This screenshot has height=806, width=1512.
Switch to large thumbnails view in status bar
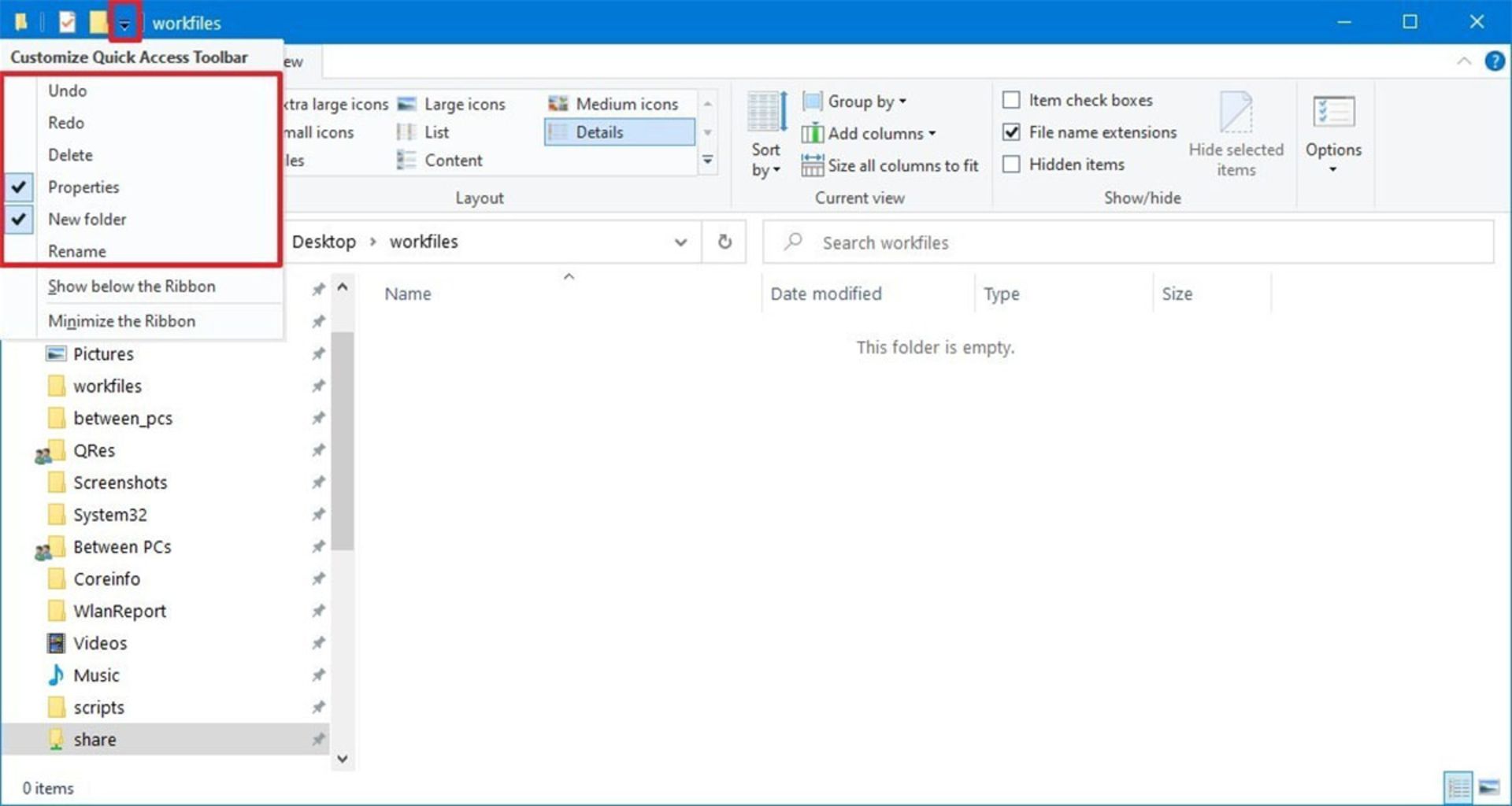click(1488, 787)
